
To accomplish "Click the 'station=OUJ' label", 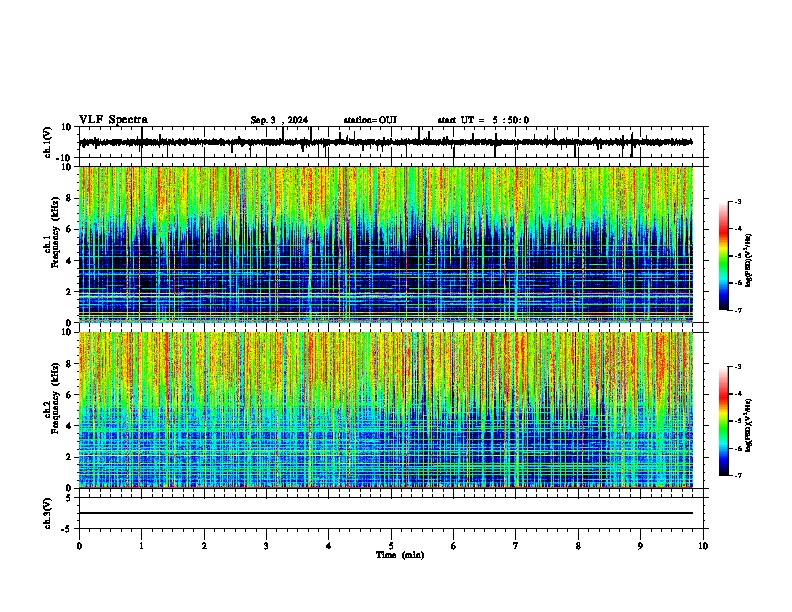I will 370,120.
